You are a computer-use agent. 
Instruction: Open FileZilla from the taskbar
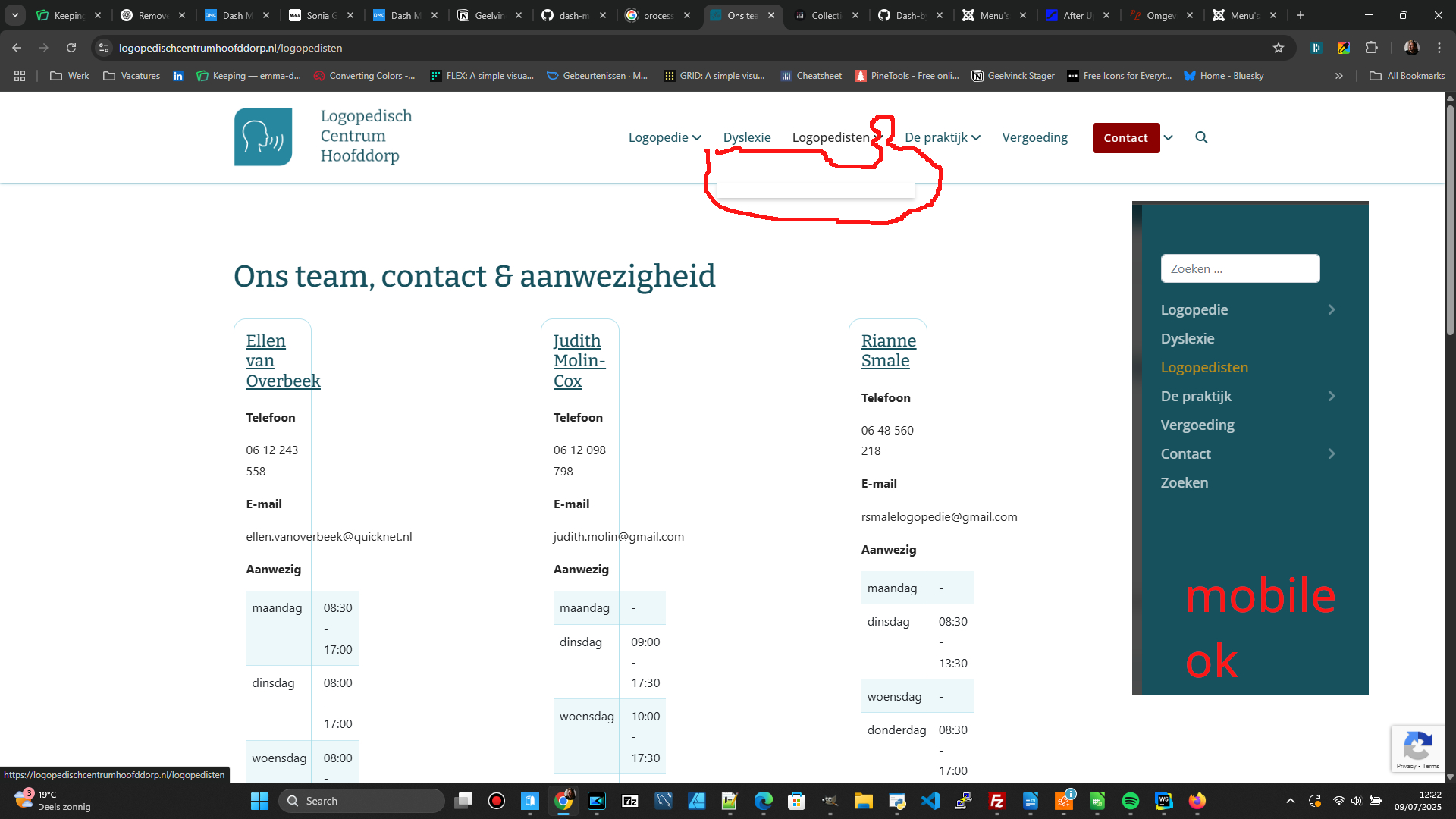pyautogui.click(x=996, y=801)
